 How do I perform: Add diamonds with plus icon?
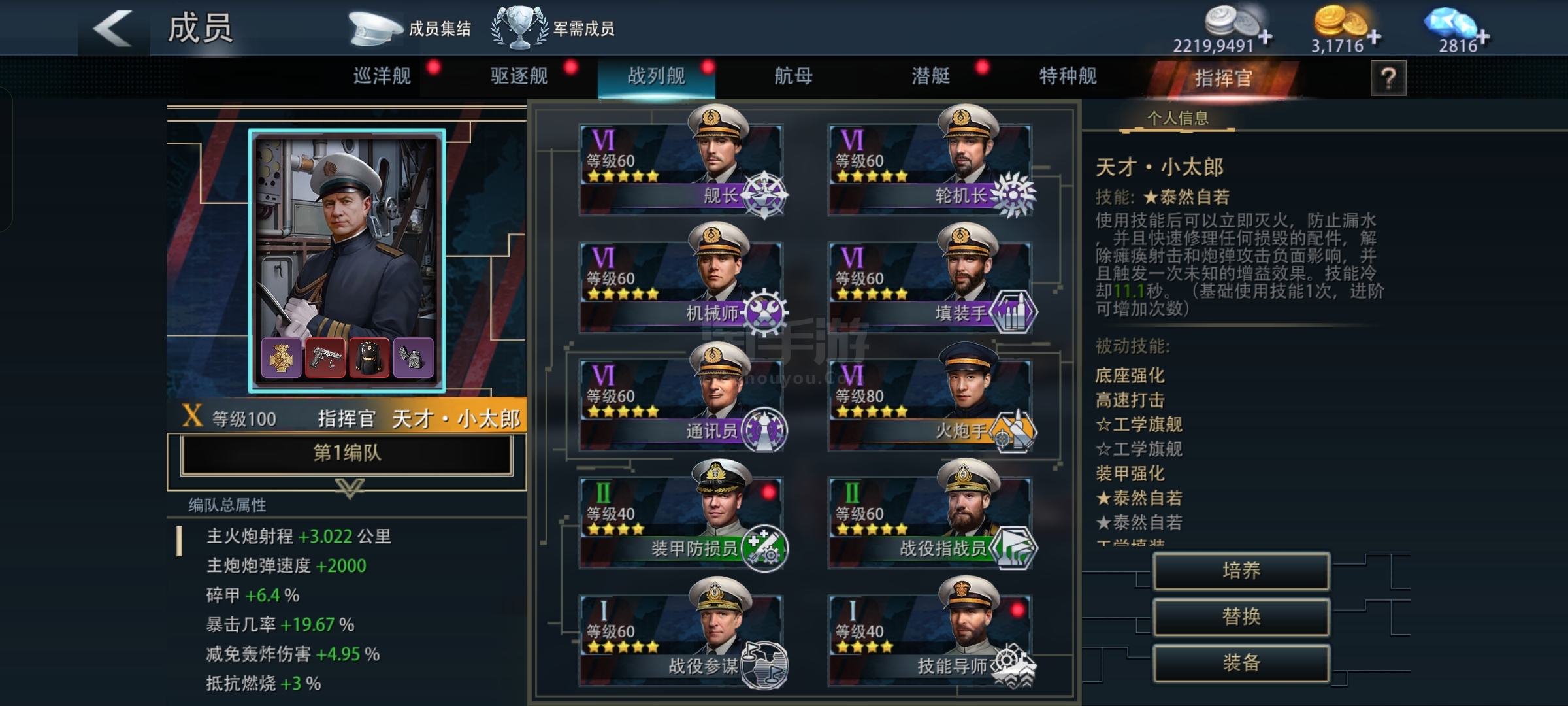click(1483, 37)
